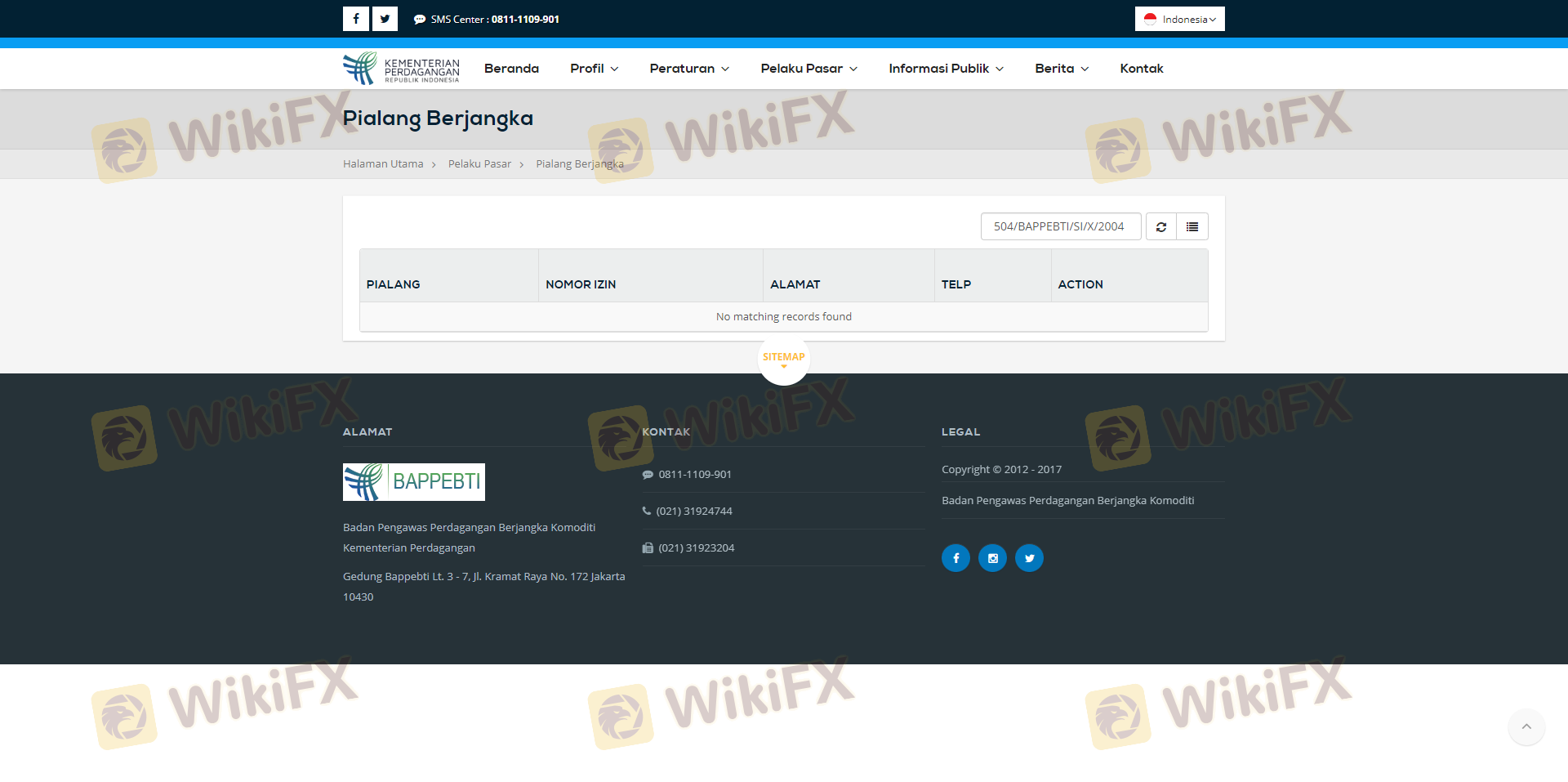Open the Indonesia language dropdown
The height and width of the screenshot is (782, 1568).
pyautogui.click(x=1179, y=19)
